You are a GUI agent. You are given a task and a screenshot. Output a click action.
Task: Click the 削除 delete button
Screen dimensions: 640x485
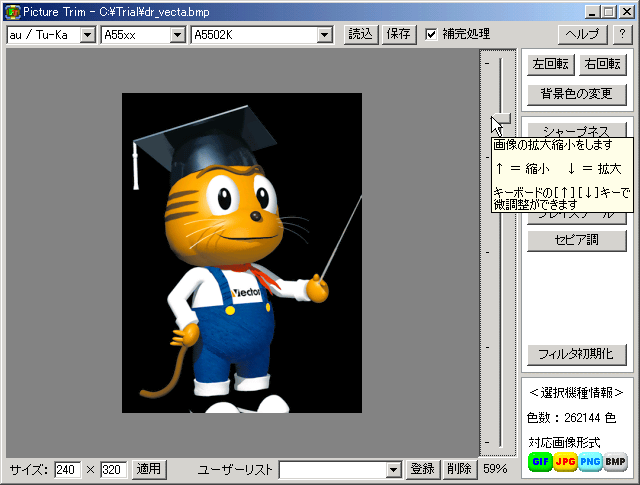point(459,469)
